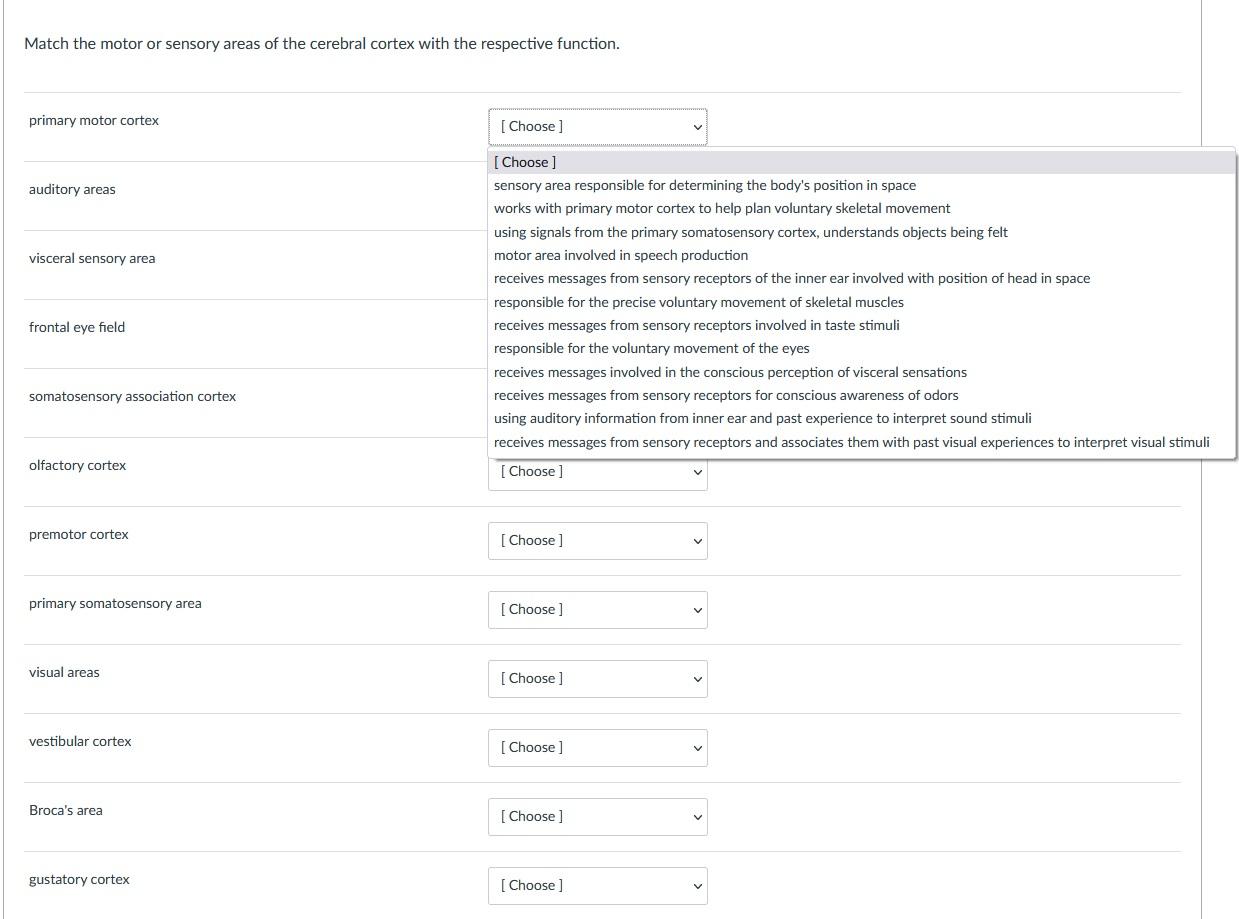Open the gustatory cortex dropdown

pos(597,886)
